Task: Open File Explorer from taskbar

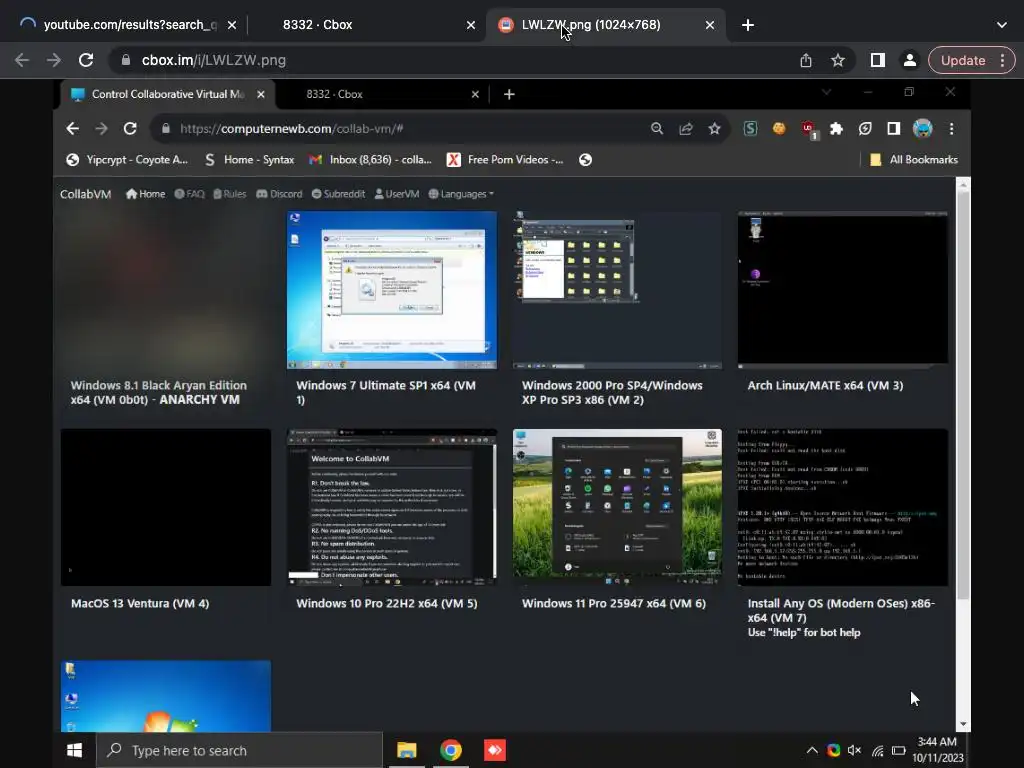Action: coord(407,750)
